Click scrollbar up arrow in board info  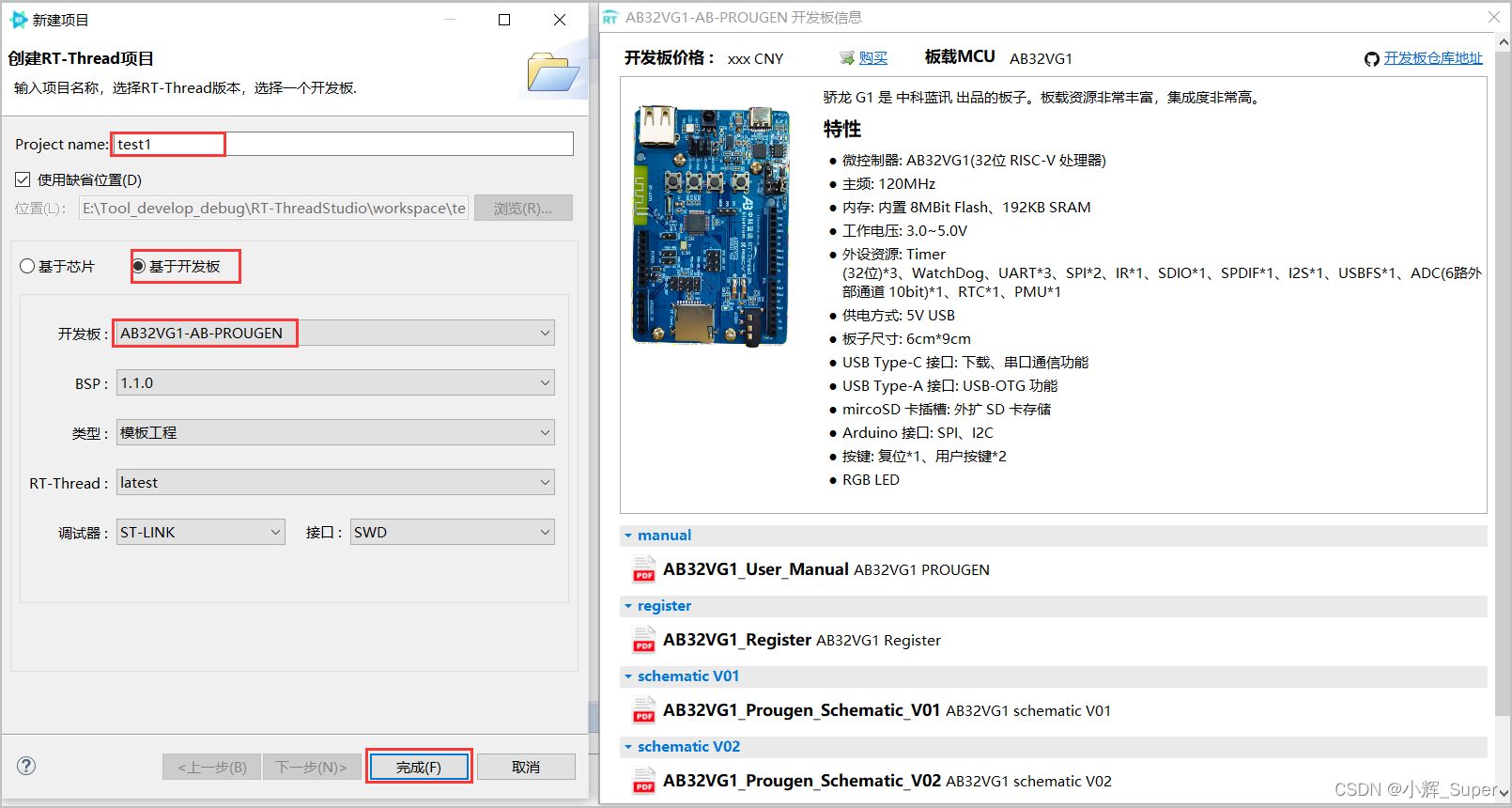click(1504, 42)
